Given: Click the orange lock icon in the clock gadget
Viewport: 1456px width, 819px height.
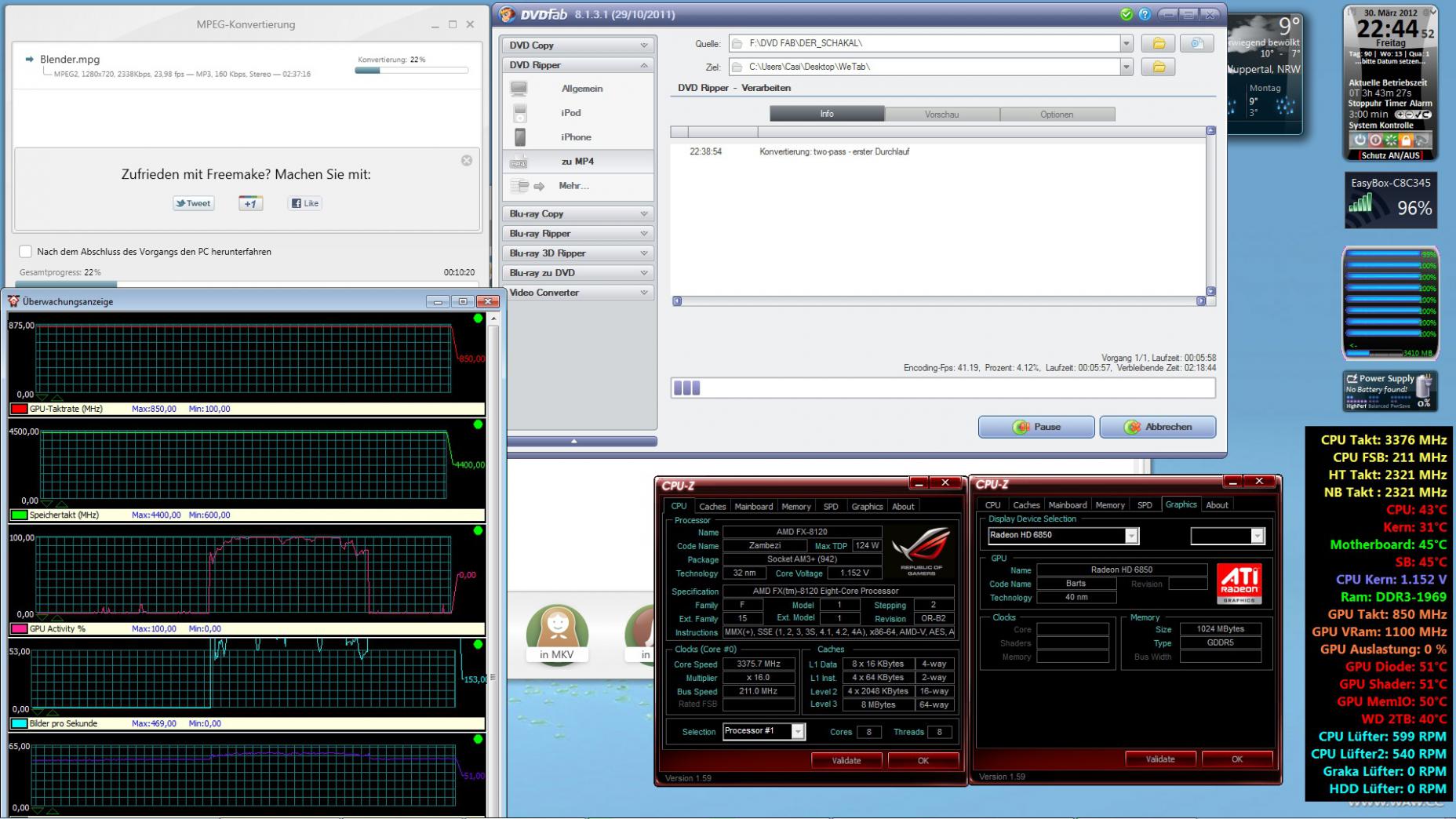Looking at the screenshot, I should tap(1406, 140).
